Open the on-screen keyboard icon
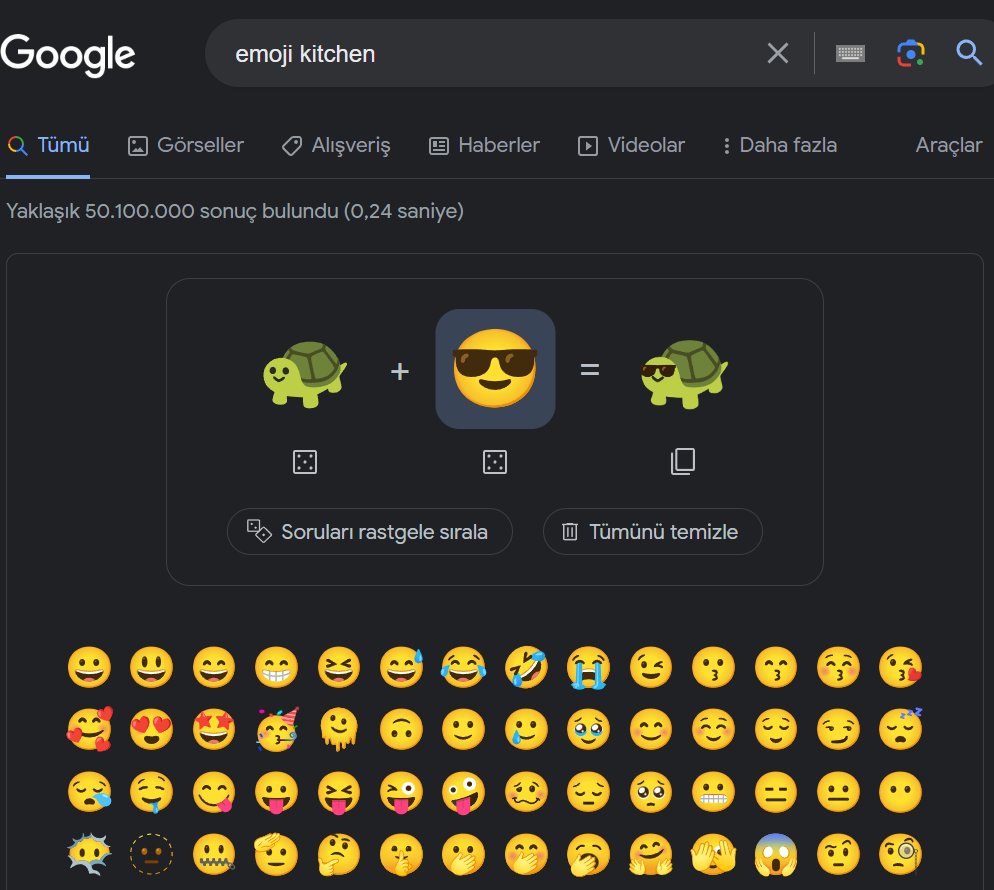Viewport: 994px width, 890px height. tap(850, 53)
